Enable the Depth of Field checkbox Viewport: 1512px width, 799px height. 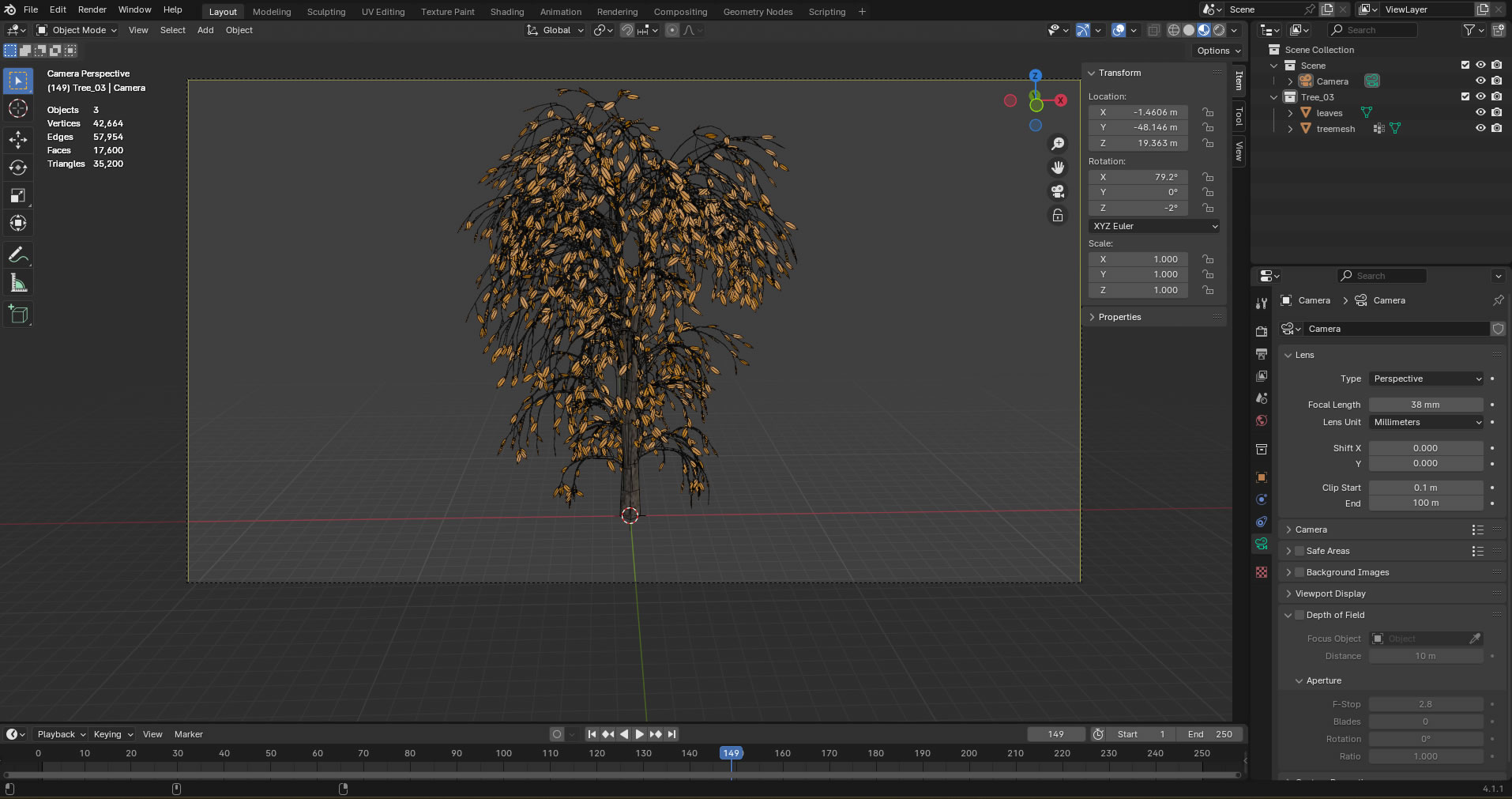tap(1299, 615)
